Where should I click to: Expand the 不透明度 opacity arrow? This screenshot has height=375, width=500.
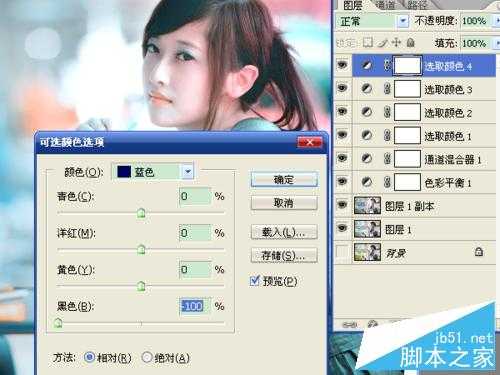[x=496, y=21]
